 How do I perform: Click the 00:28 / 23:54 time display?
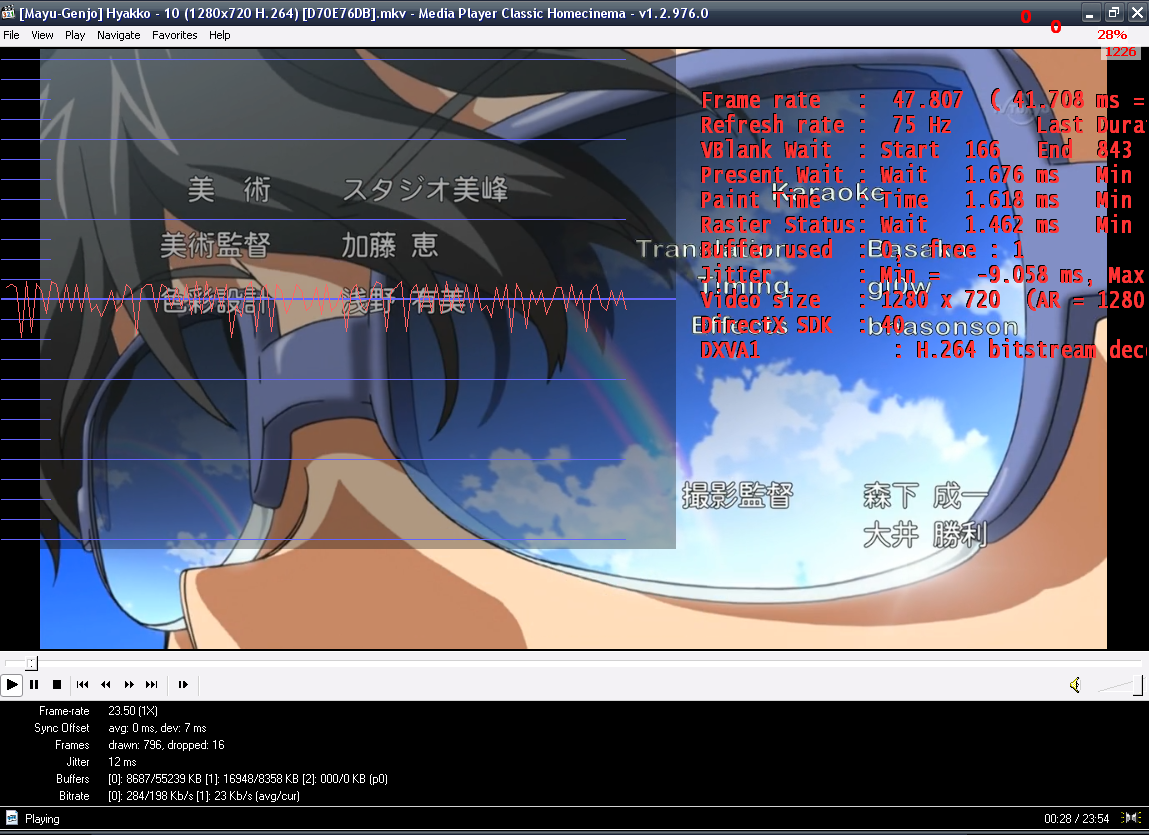point(1077,819)
